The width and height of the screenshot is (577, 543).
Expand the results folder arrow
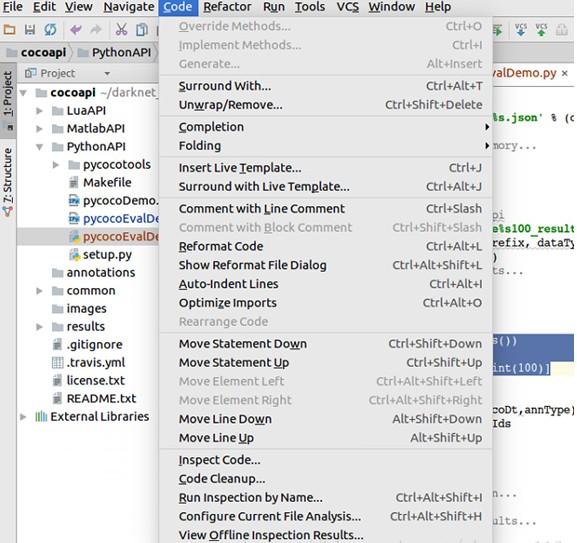coord(39,327)
